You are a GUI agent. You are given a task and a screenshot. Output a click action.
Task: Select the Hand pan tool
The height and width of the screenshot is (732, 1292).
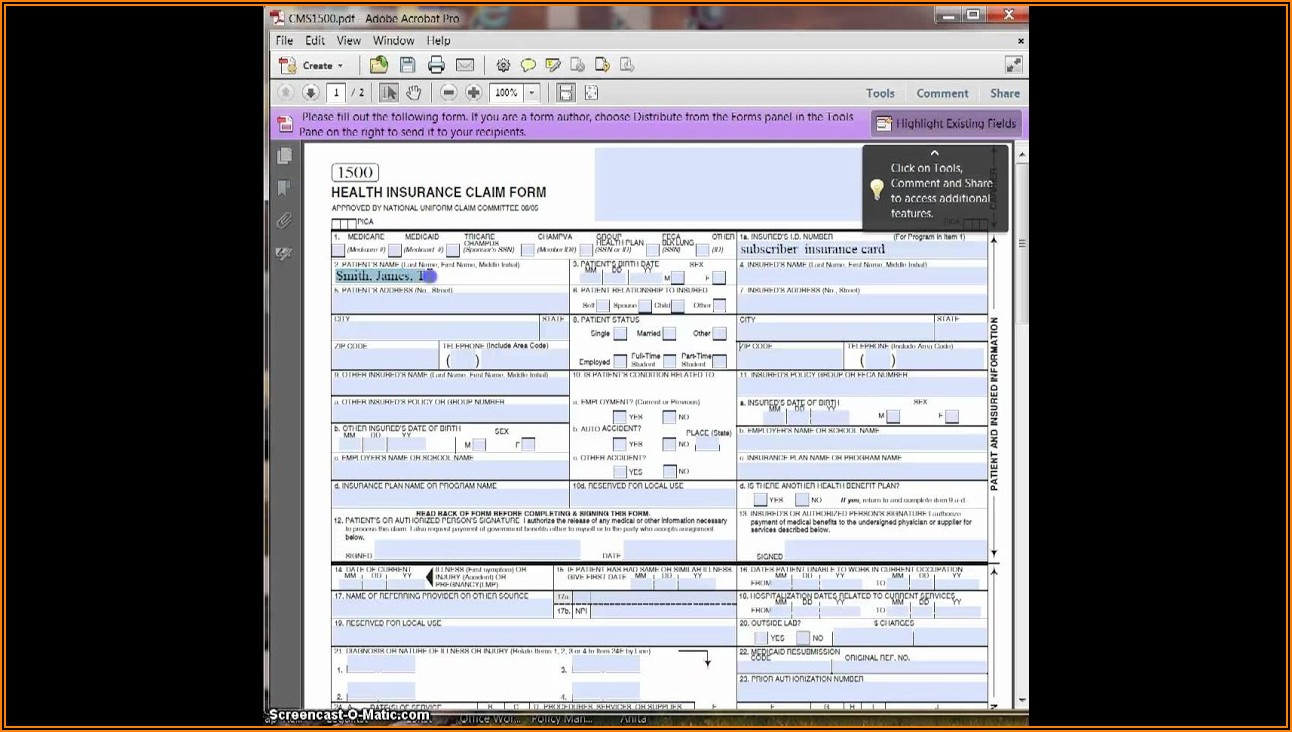[x=413, y=93]
